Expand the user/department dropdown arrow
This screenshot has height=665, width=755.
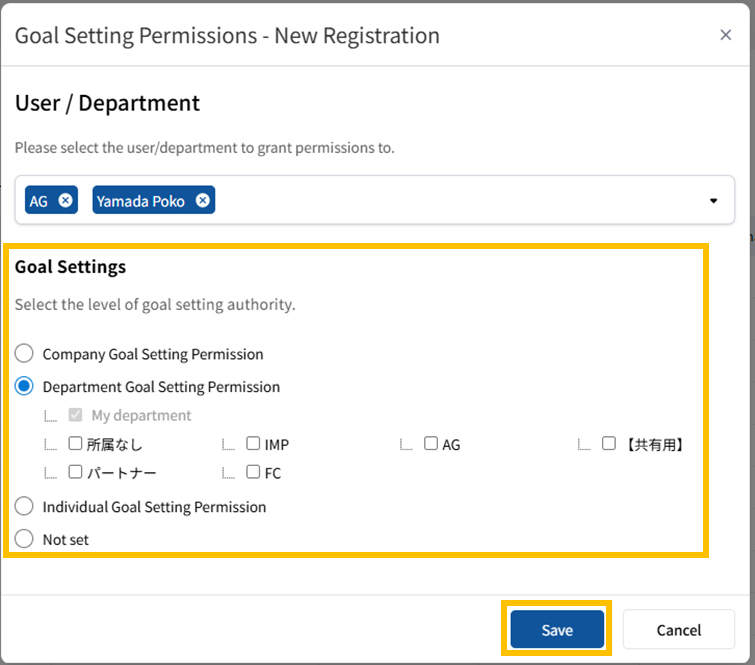coord(713,200)
